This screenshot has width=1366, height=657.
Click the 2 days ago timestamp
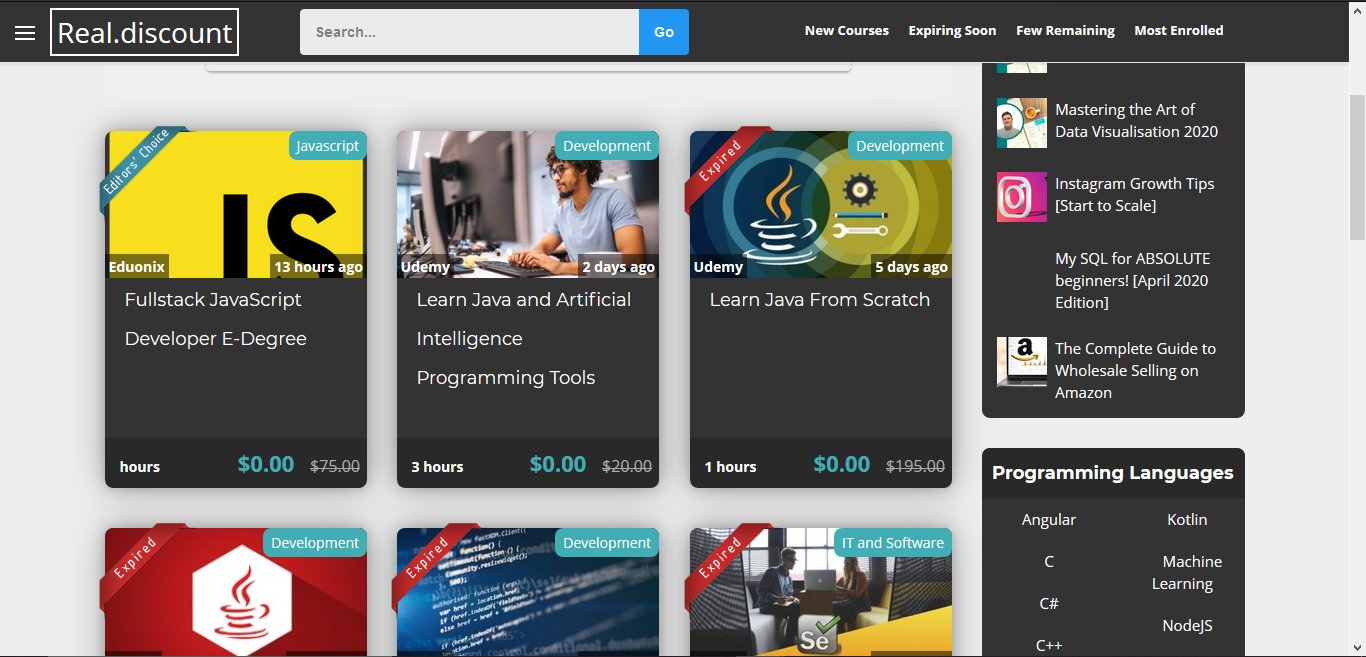(618, 267)
